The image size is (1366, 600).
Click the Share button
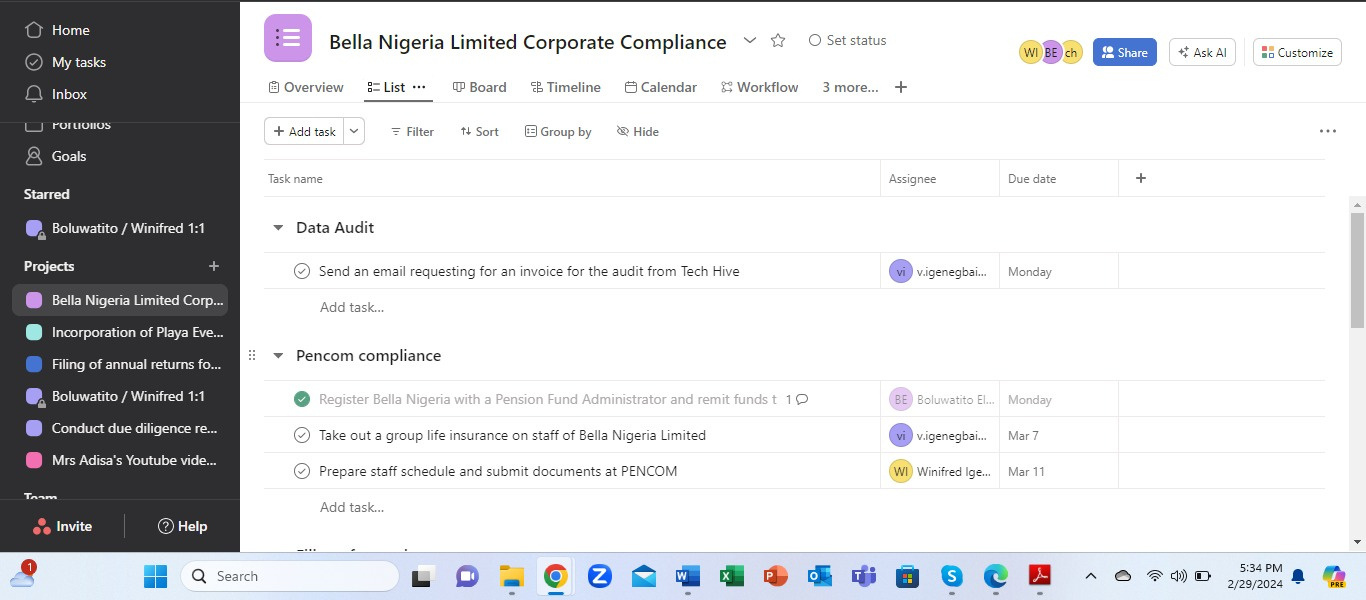coord(1125,52)
